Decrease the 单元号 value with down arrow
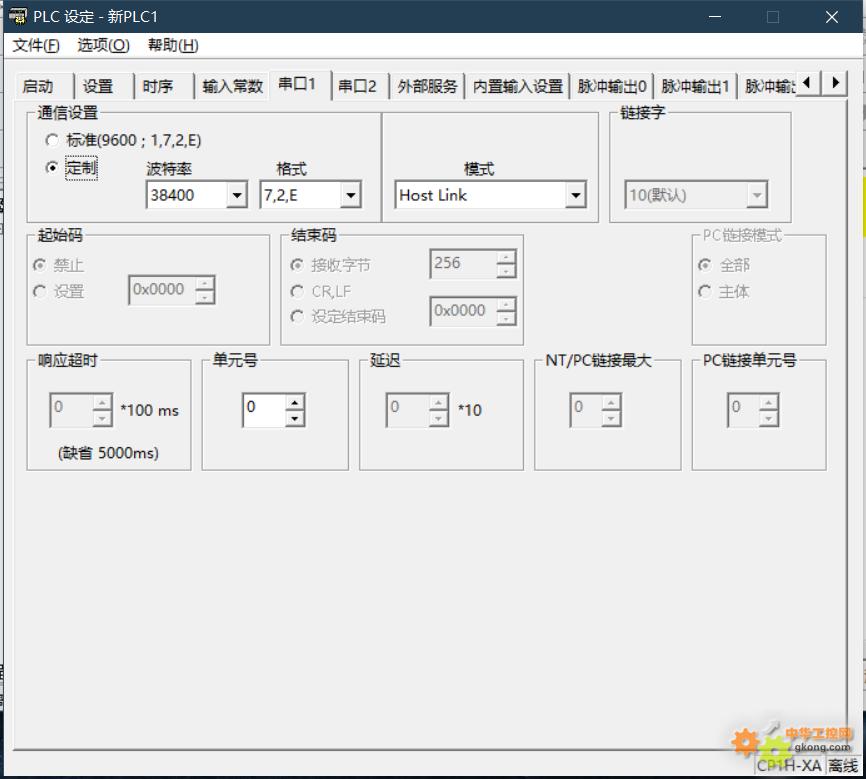This screenshot has width=866, height=779. point(295,418)
